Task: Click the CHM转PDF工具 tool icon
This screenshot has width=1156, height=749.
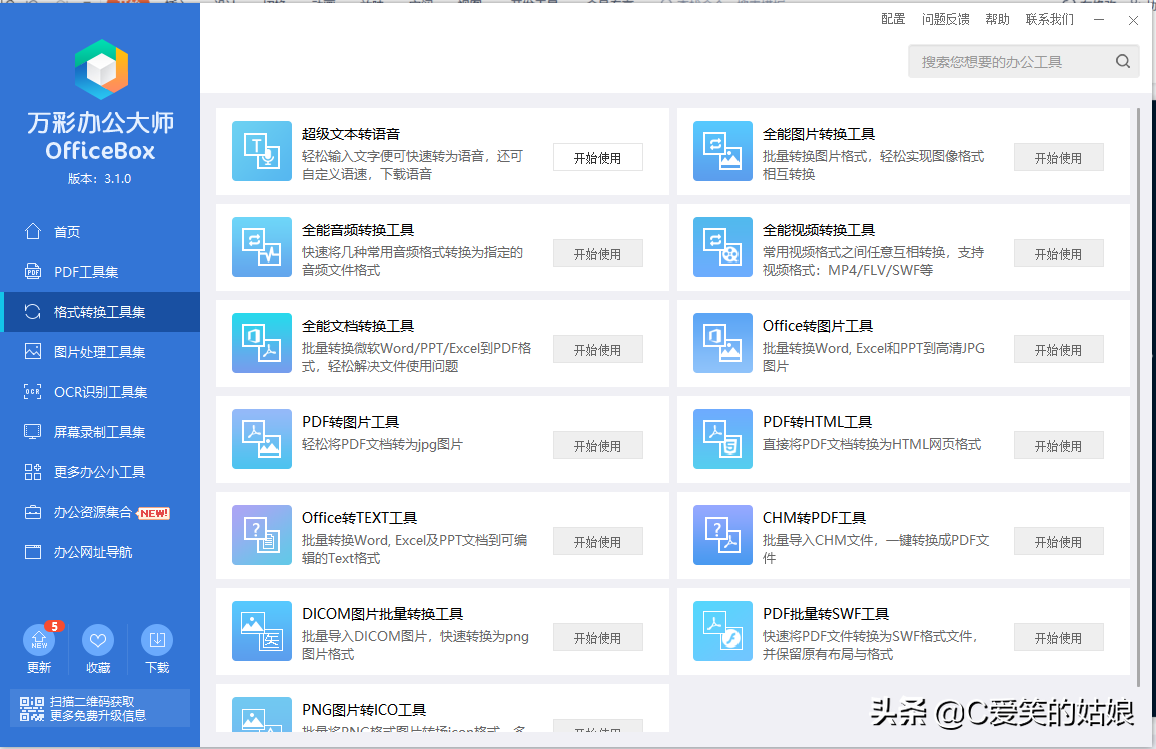Action: point(722,535)
